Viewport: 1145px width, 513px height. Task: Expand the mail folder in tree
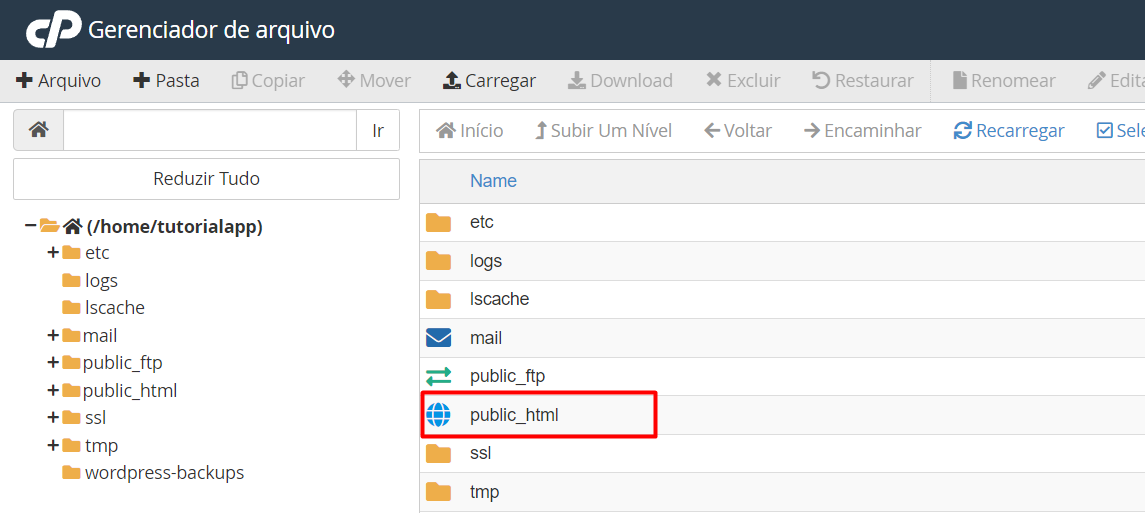53,336
